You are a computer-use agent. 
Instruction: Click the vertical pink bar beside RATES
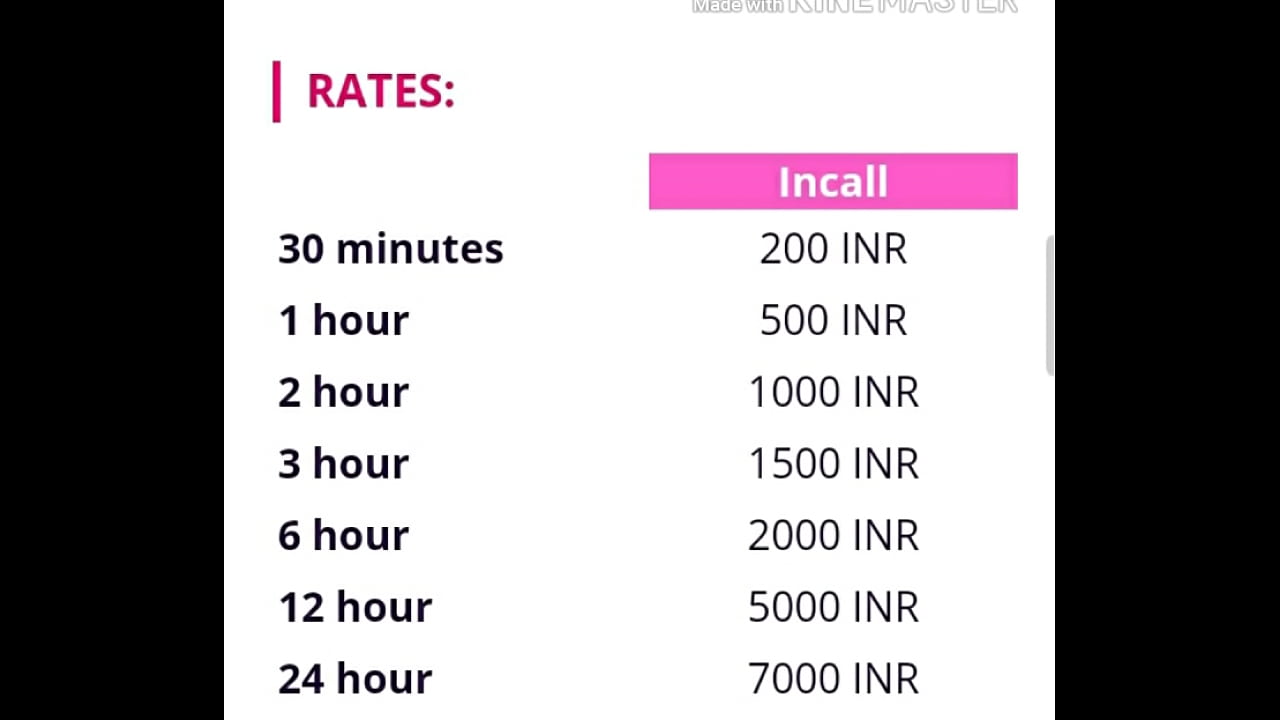tap(276, 91)
